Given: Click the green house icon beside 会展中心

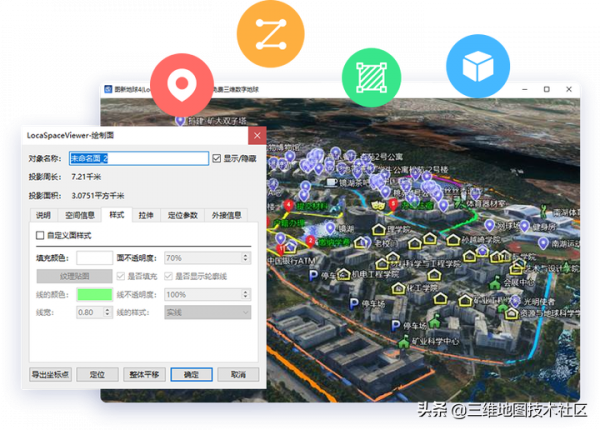Looking at the screenshot, I should pyautogui.click(x=495, y=282).
